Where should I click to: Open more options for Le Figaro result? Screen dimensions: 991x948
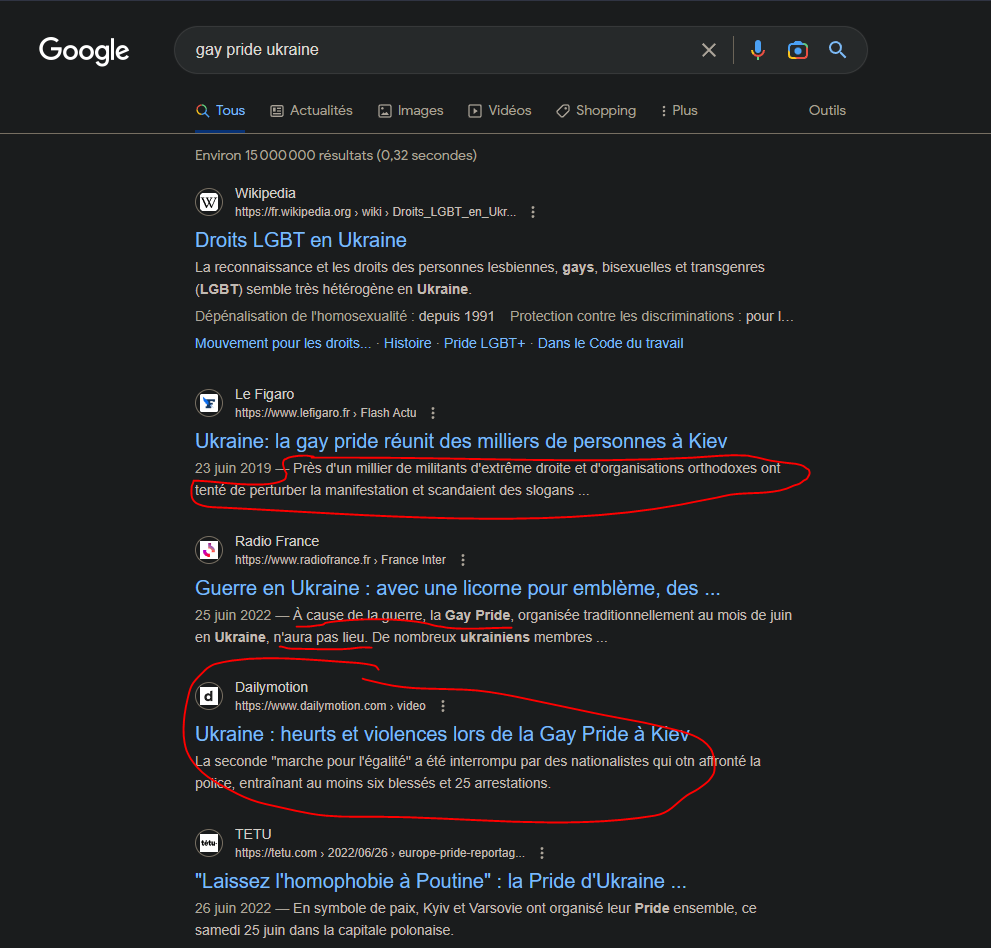point(433,413)
